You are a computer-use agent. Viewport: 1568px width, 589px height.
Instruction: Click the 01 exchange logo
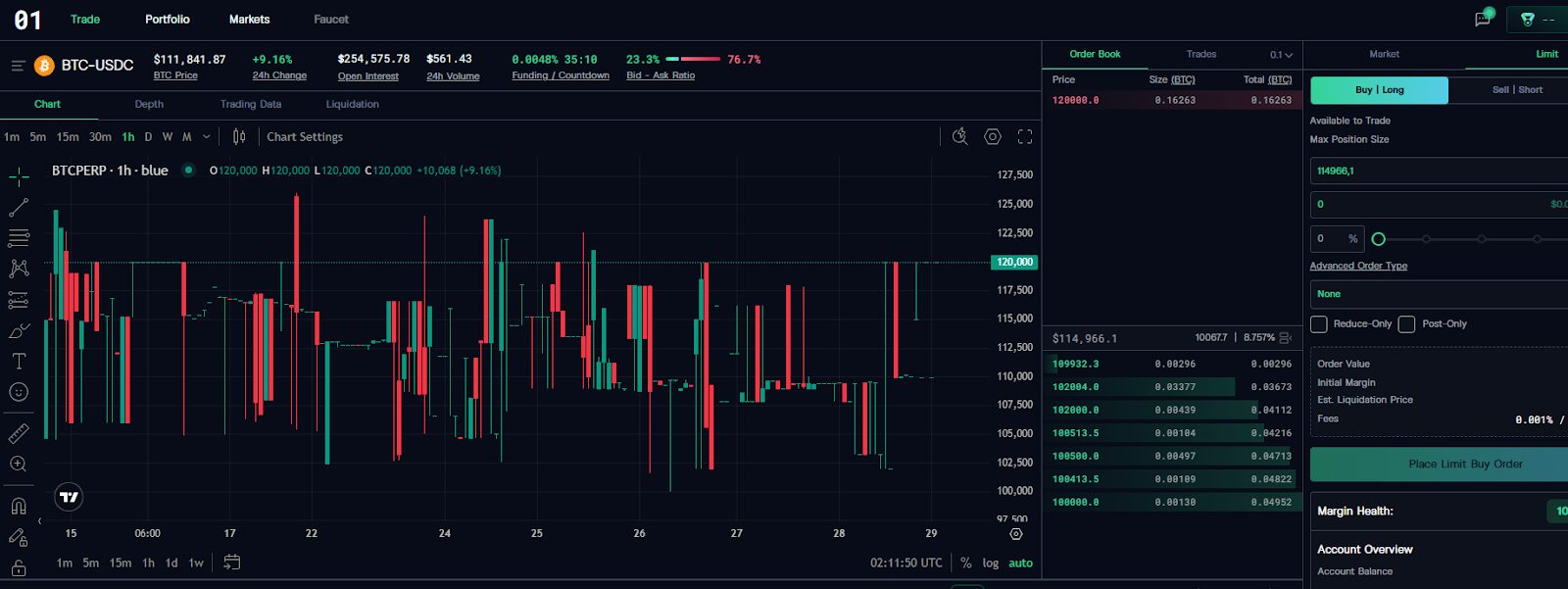(27, 20)
